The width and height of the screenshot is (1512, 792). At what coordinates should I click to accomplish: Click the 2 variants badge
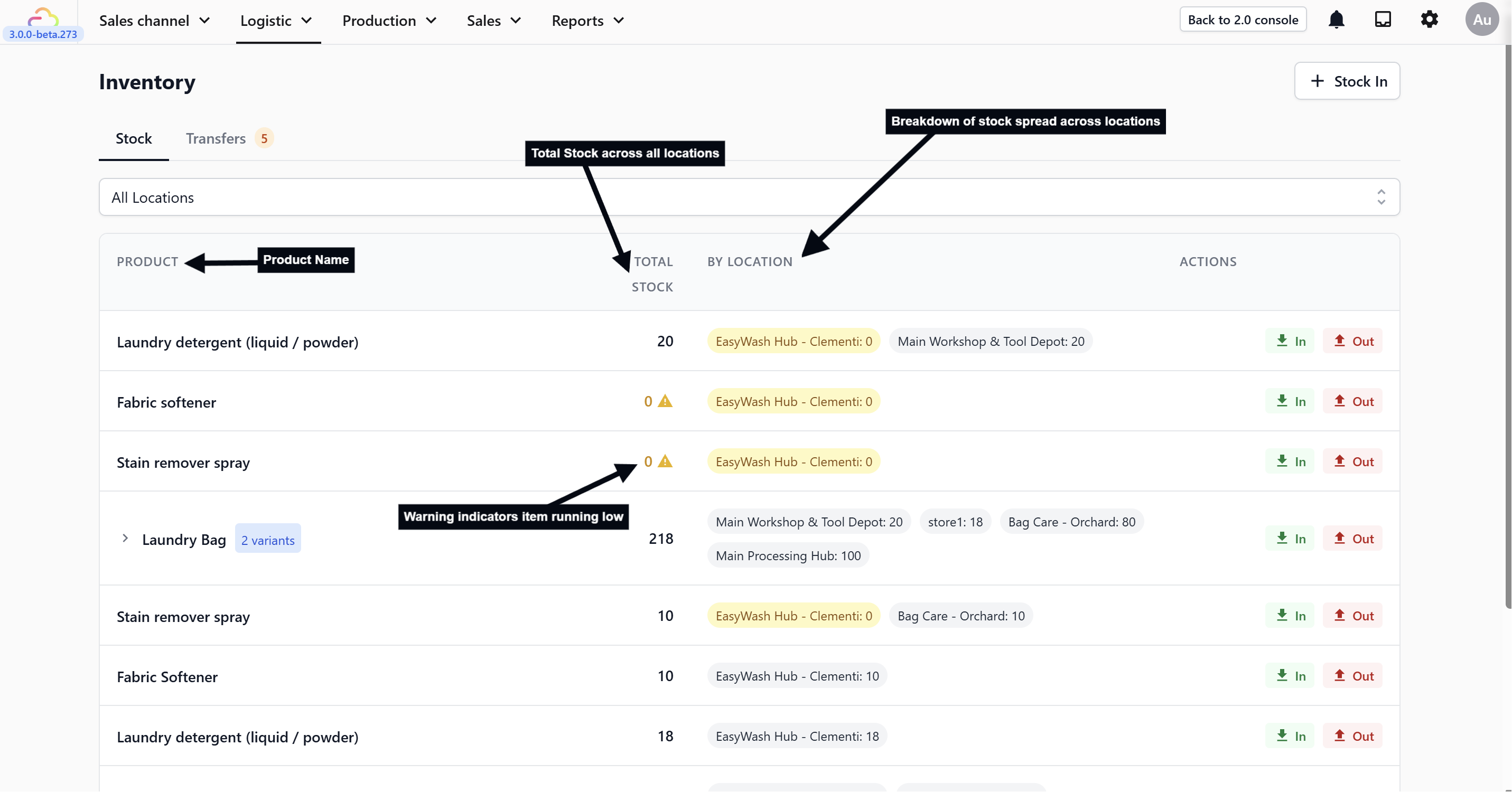coord(268,540)
